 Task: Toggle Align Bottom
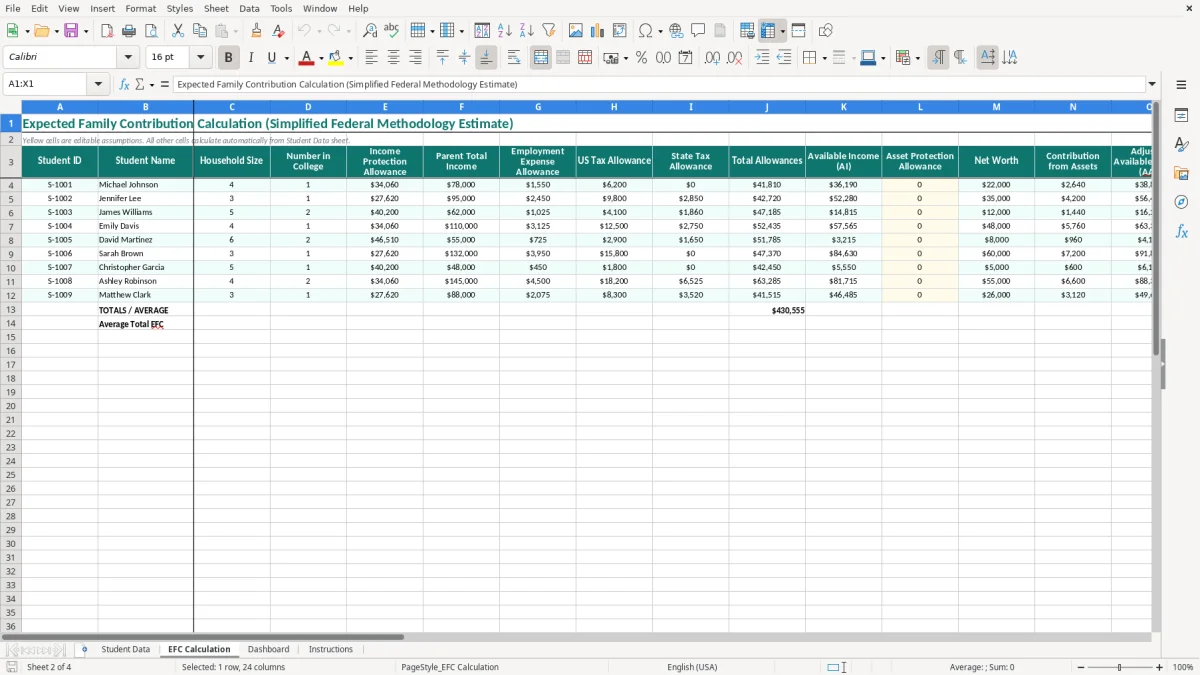(x=486, y=58)
